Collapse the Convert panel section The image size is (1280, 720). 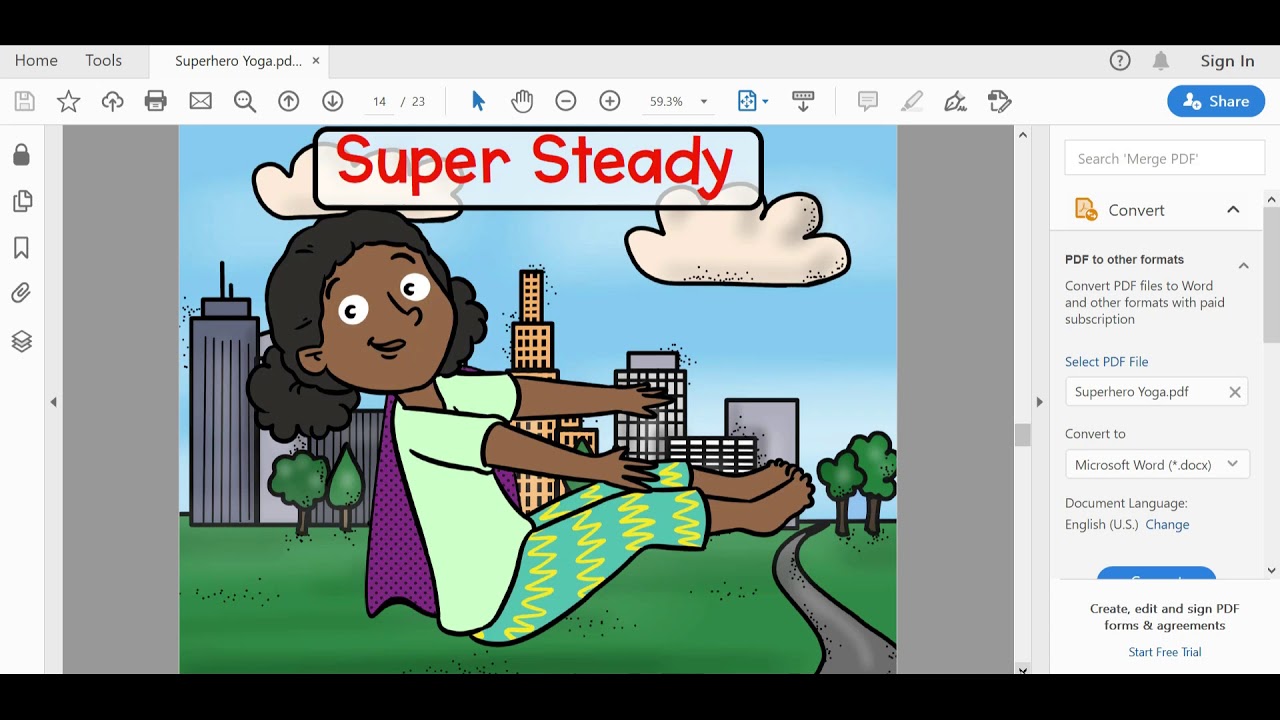point(1233,210)
